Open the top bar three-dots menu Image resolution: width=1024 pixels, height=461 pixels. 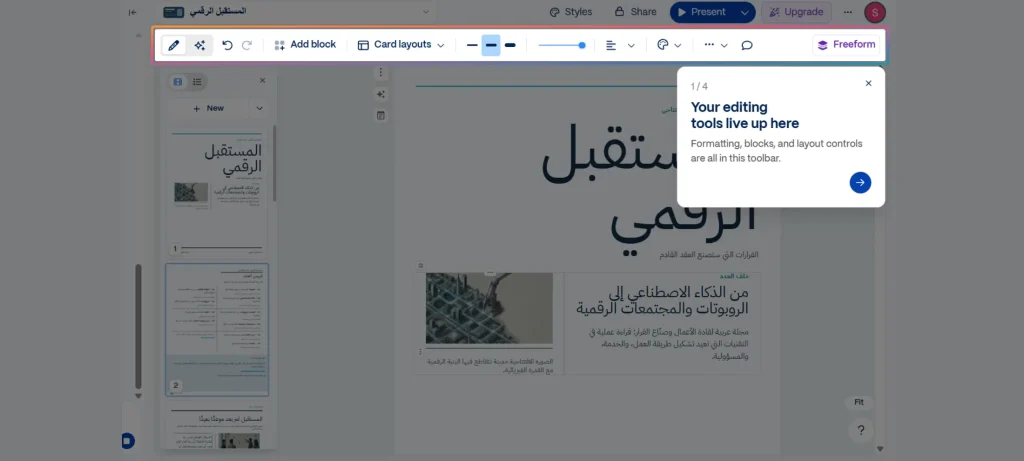[848, 12]
